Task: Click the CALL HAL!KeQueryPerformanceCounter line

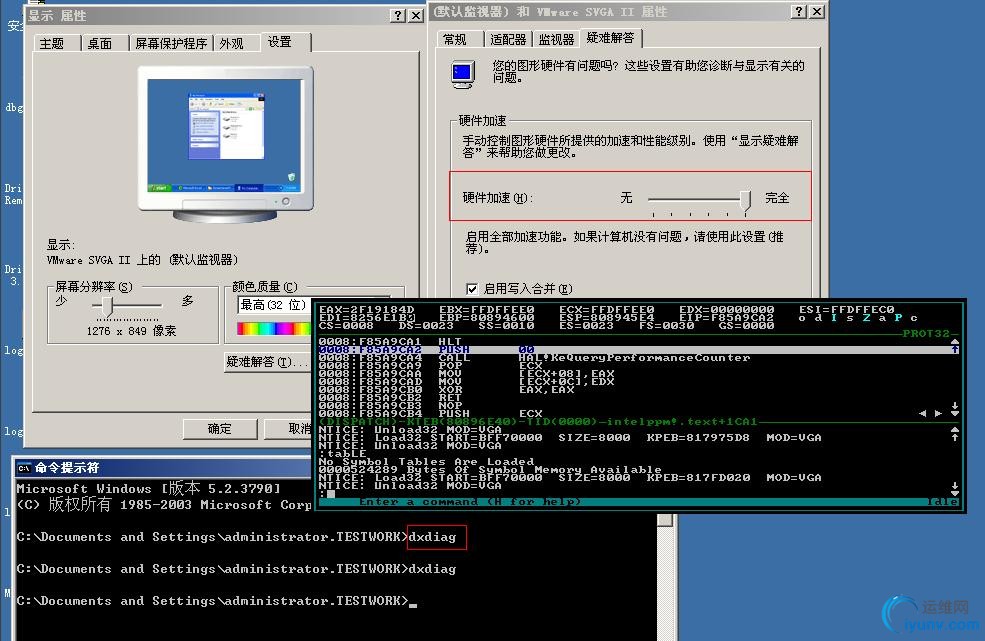Action: click(x=535, y=358)
